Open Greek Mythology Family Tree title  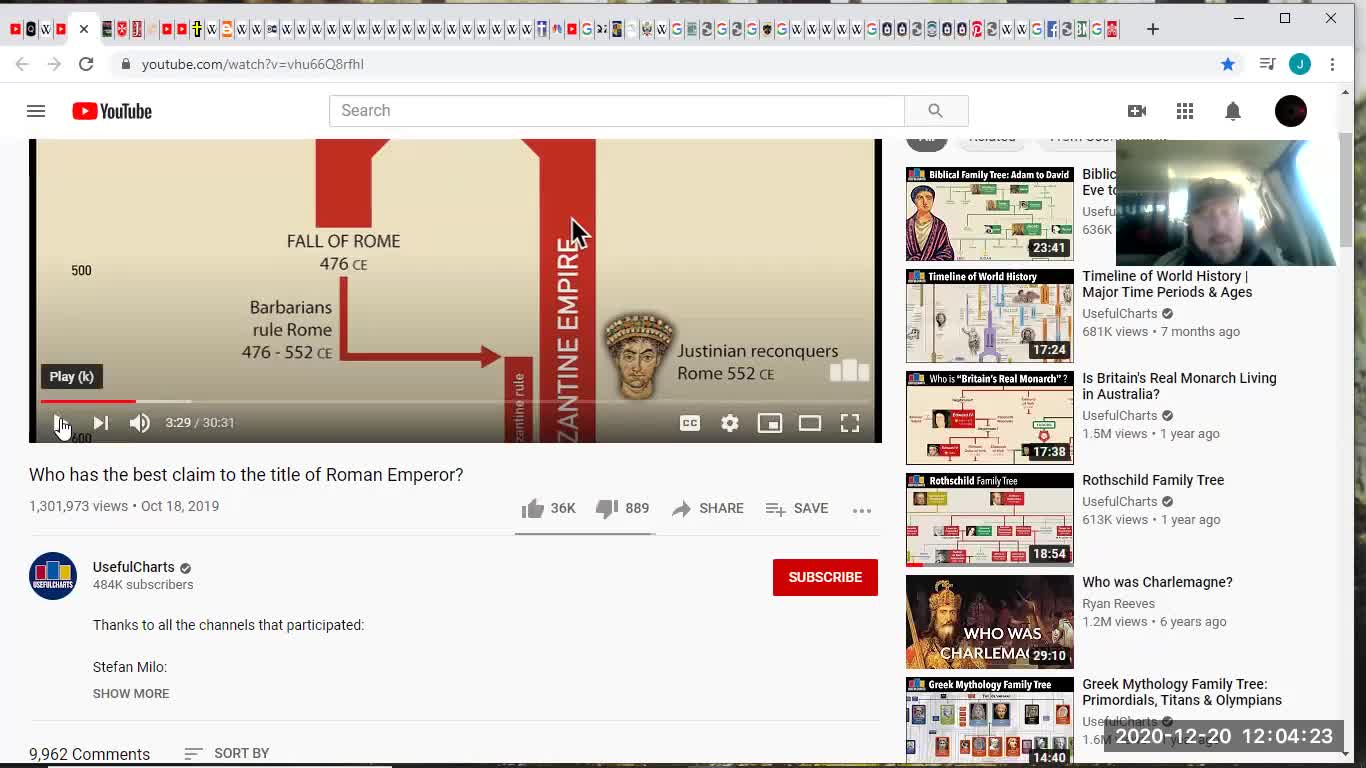[x=1182, y=692]
